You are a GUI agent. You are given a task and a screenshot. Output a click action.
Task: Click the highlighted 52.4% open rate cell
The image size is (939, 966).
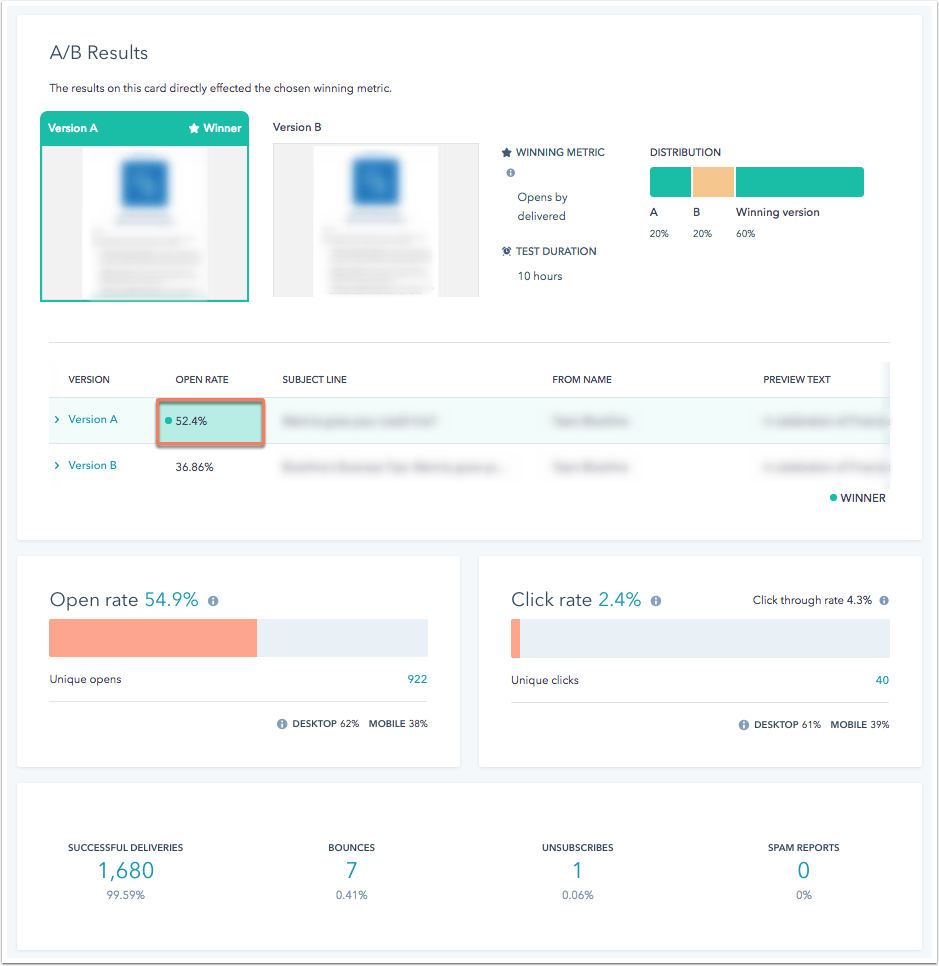click(x=209, y=421)
